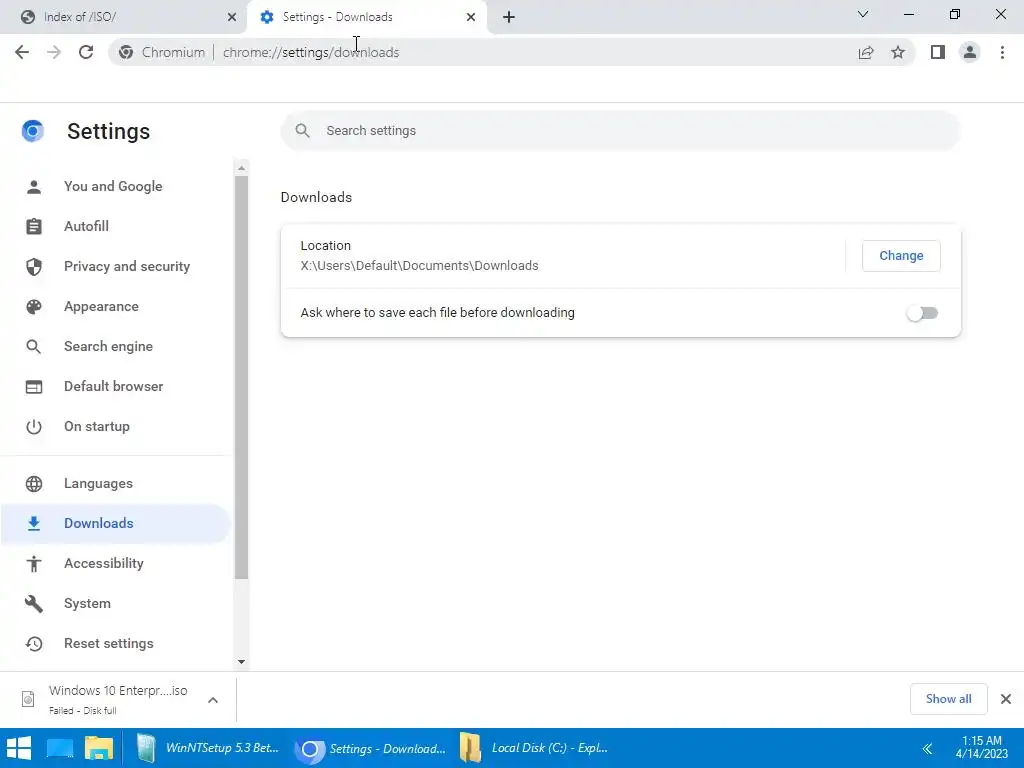Expand options for the failed ISO download
1024x768 pixels.
(213, 700)
